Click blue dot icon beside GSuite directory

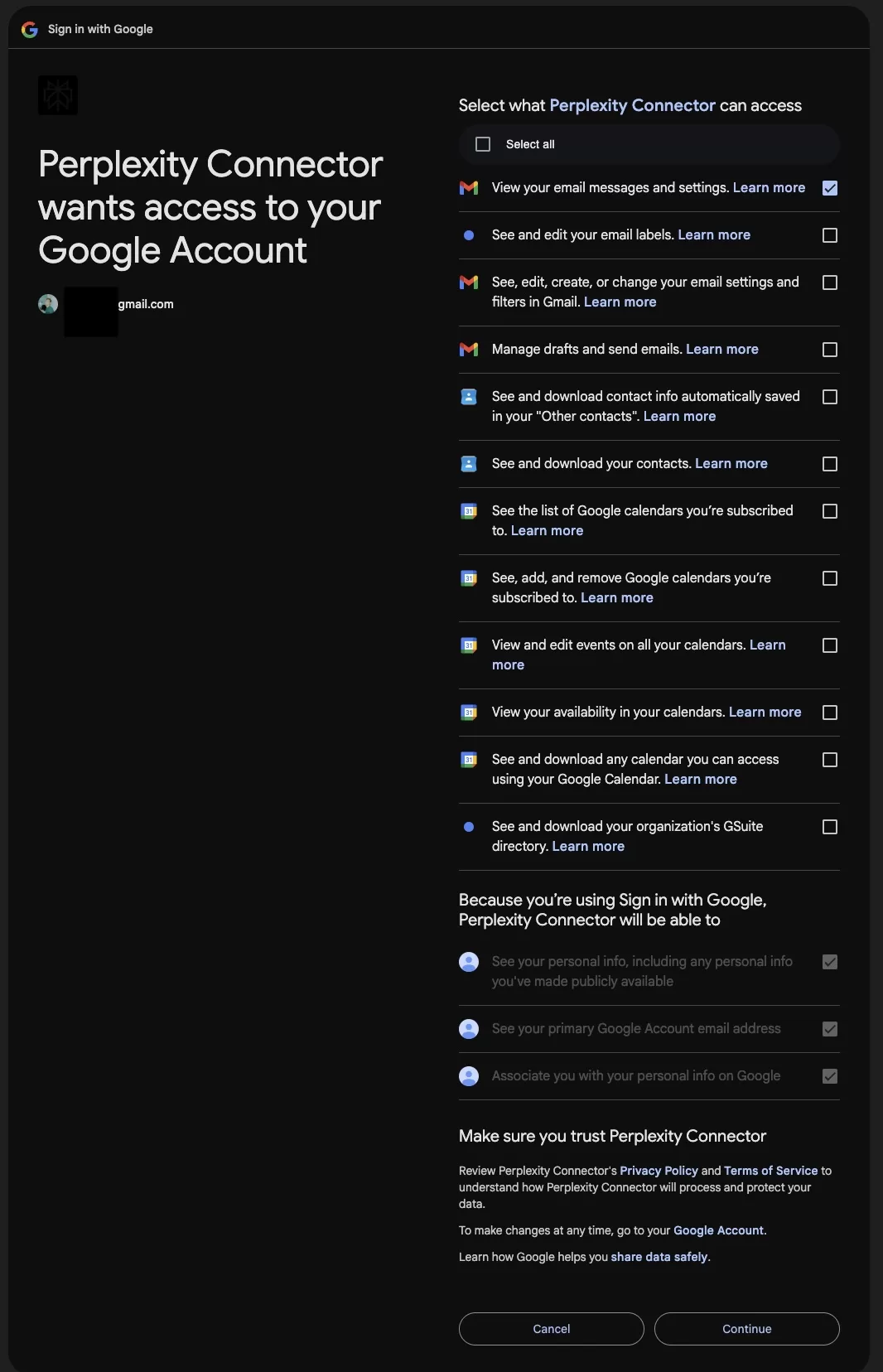tap(469, 827)
